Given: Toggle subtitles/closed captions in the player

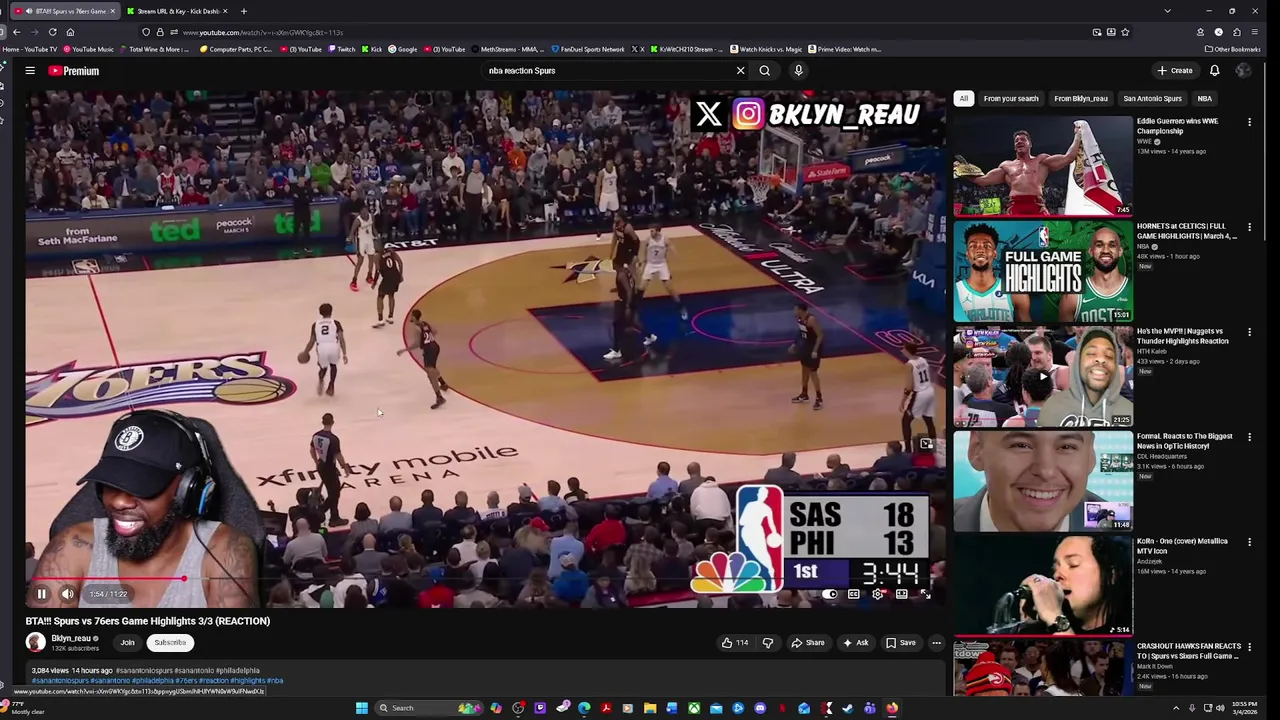Looking at the screenshot, I should [853, 594].
